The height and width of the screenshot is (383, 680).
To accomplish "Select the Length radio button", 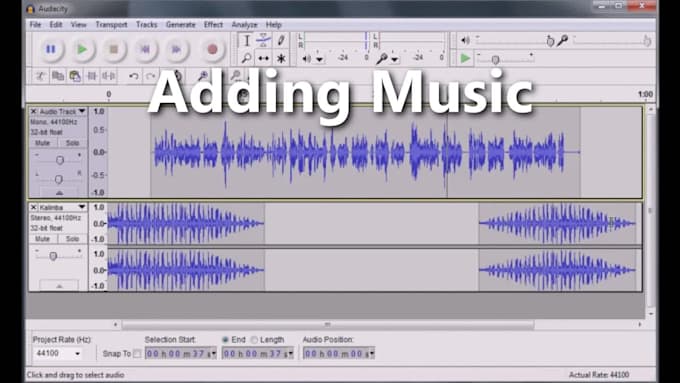I will click(254, 340).
